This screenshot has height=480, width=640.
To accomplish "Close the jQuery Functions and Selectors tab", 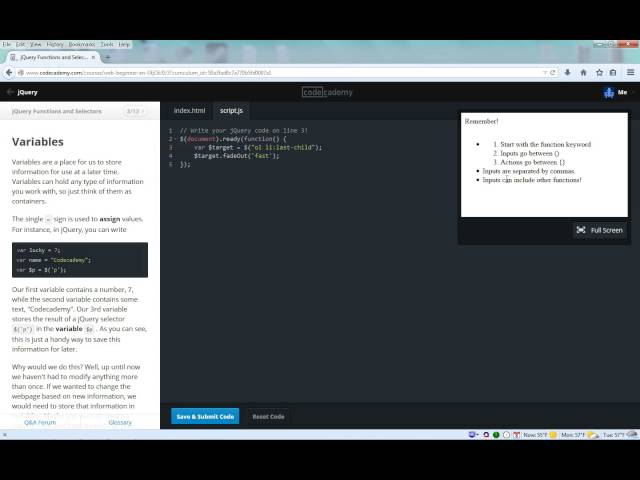I will pyautogui.click(x=93, y=58).
